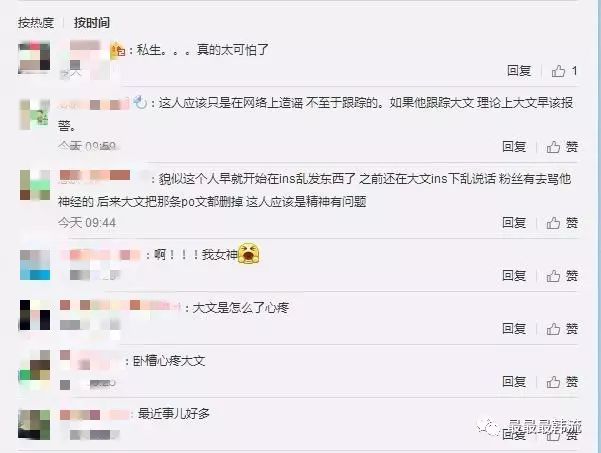Viewport: 601px width, 453px height.
Task: Open avatar of the first commenter
Action: [34, 57]
